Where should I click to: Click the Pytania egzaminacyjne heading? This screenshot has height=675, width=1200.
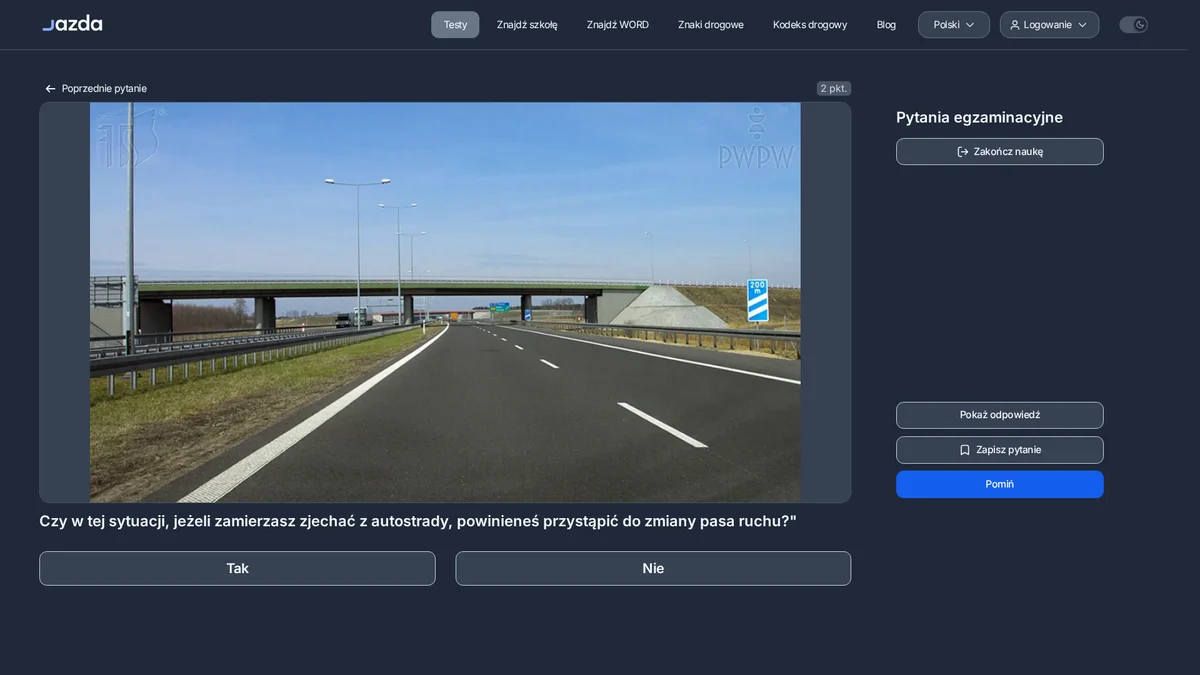[979, 117]
